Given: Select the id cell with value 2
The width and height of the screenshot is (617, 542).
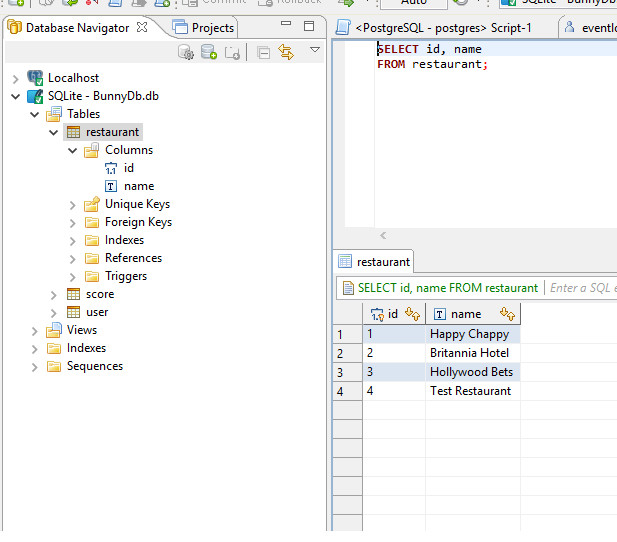Looking at the screenshot, I should (394, 353).
